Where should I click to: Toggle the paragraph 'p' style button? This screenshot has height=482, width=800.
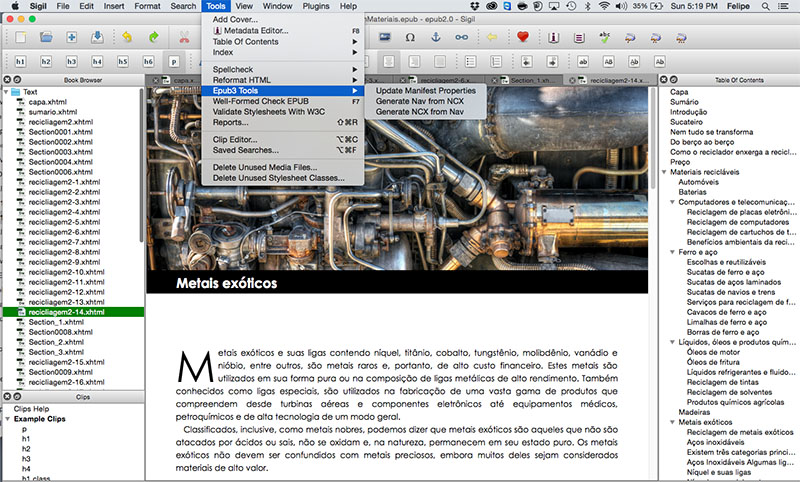[175, 61]
